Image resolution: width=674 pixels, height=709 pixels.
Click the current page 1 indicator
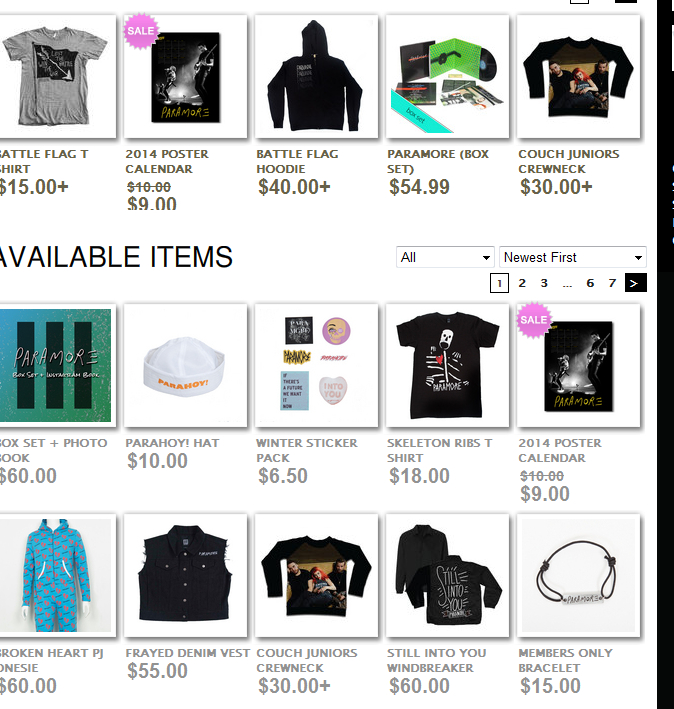click(x=500, y=283)
